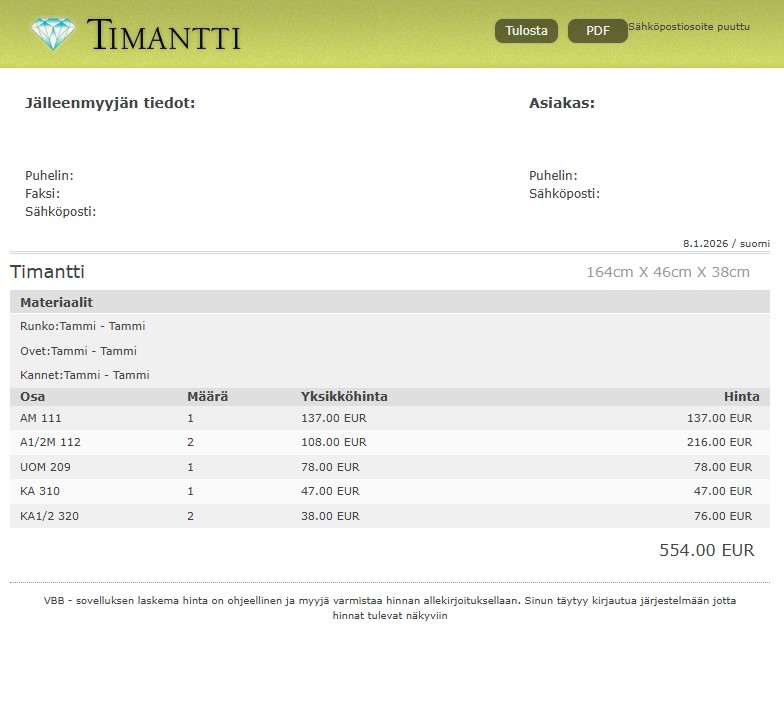Click the Yksikköhinta column header
Image resolution: width=784 pixels, height=706 pixels.
pyautogui.click(x=344, y=397)
